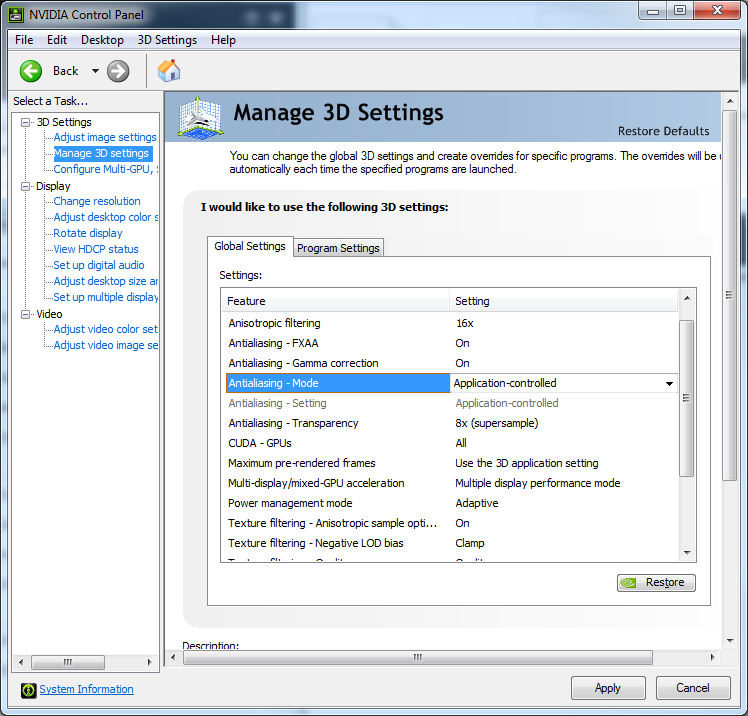Collapse the Video tree node

point(25,314)
